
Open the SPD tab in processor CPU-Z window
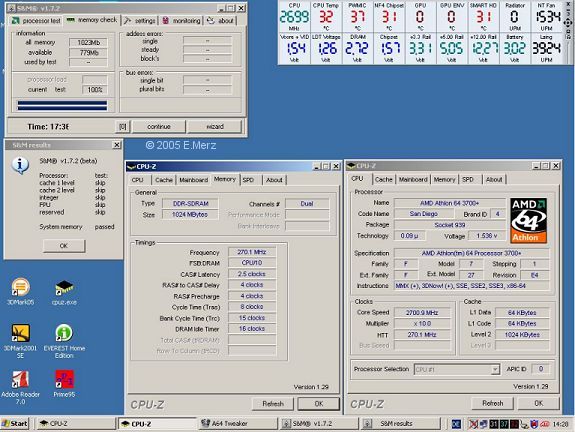[468, 179]
